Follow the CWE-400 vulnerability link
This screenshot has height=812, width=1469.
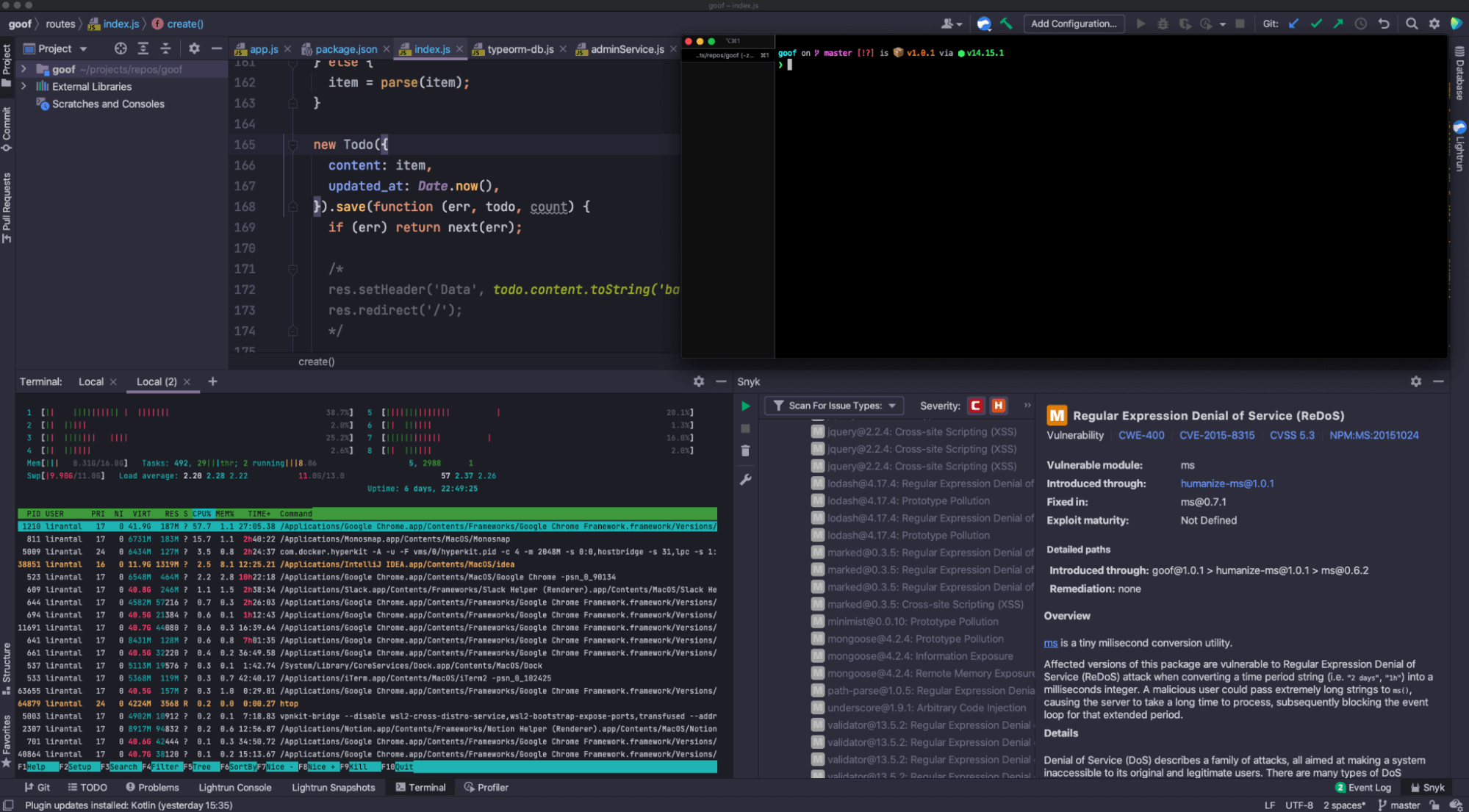click(1141, 435)
